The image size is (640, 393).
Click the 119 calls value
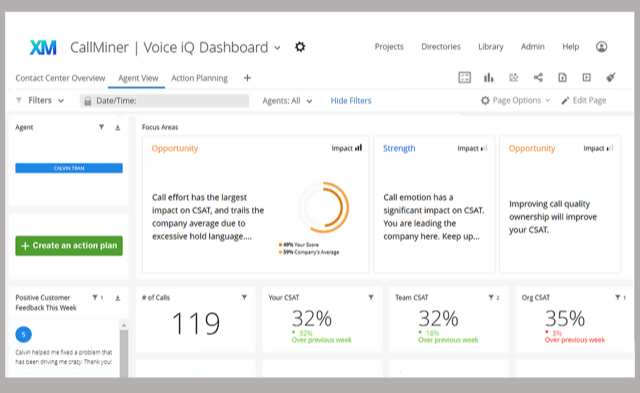coord(196,323)
